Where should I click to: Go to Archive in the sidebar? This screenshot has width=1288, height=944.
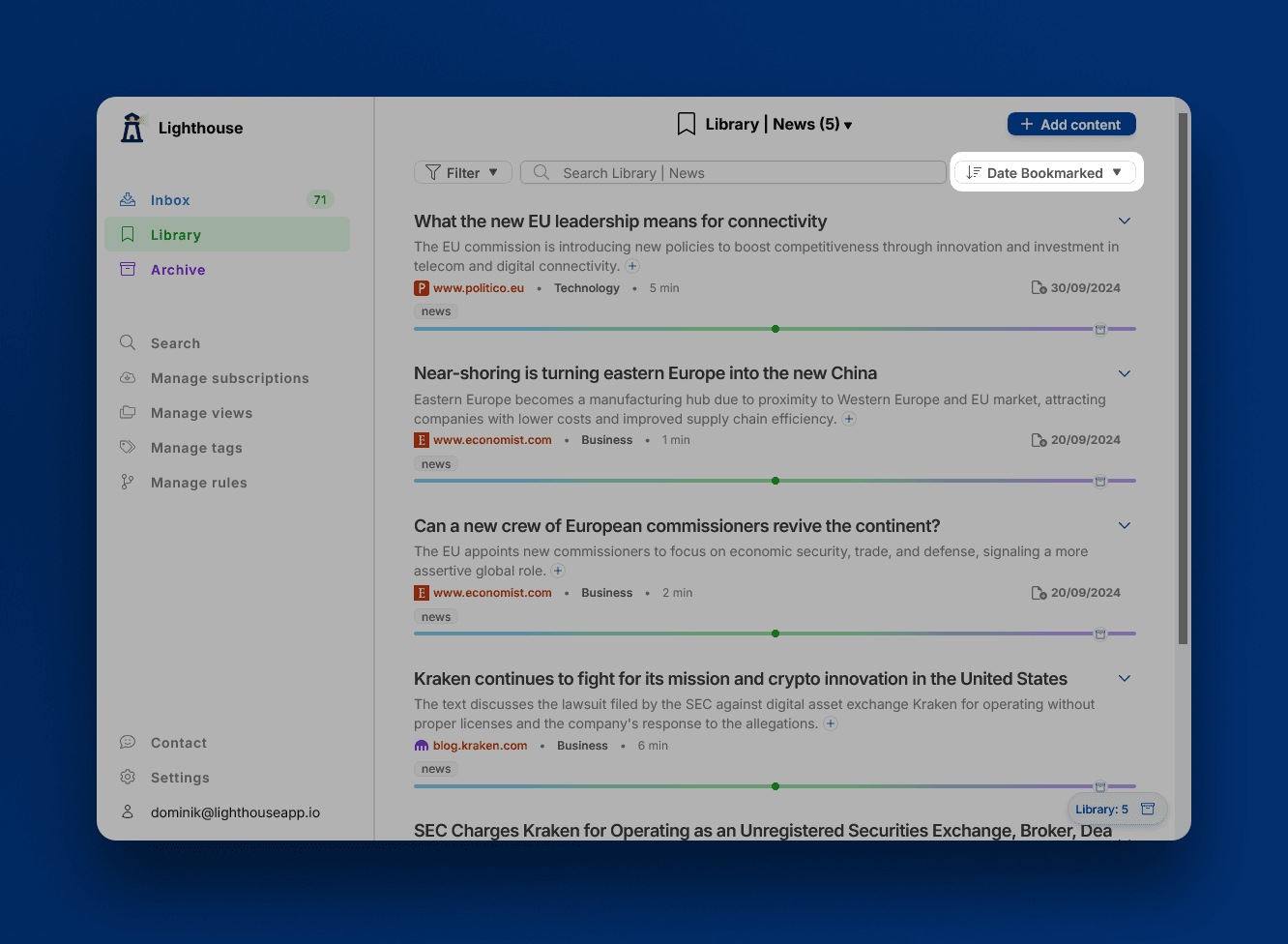tap(178, 270)
